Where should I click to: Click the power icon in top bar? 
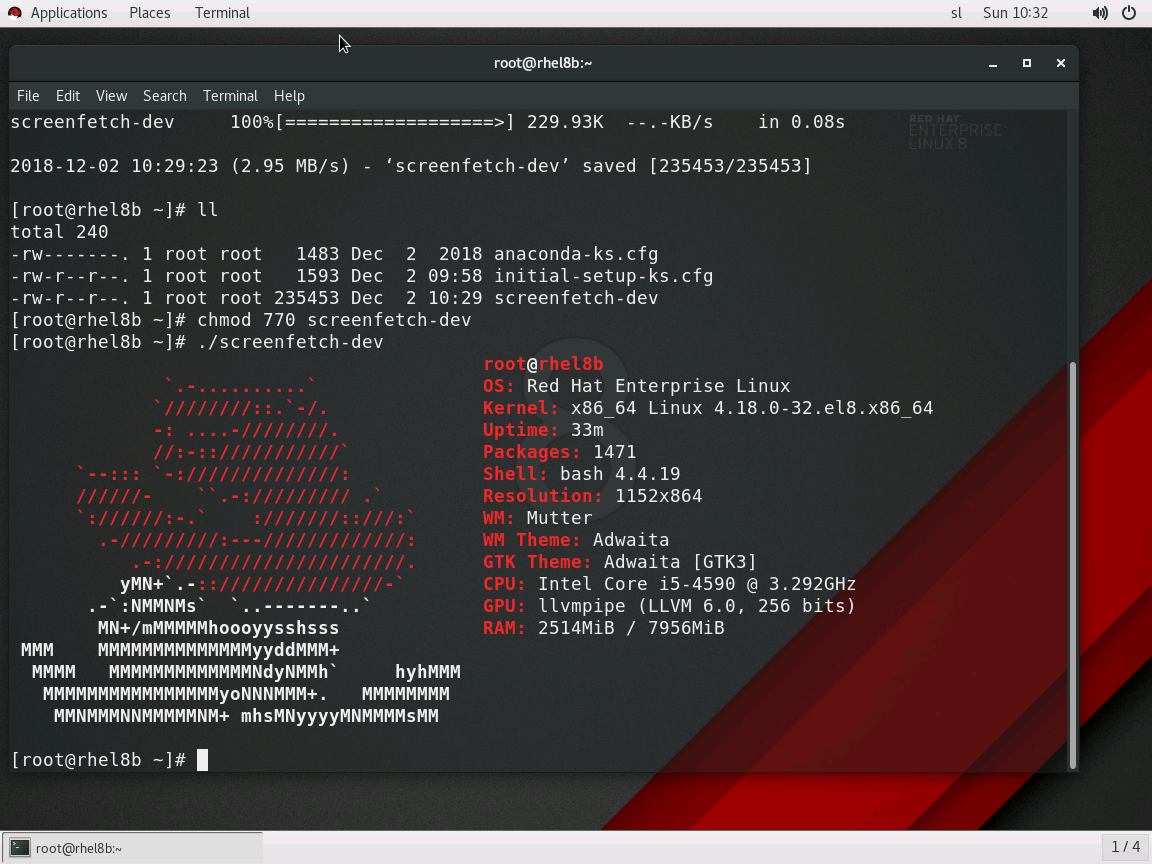tap(1129, 13)
